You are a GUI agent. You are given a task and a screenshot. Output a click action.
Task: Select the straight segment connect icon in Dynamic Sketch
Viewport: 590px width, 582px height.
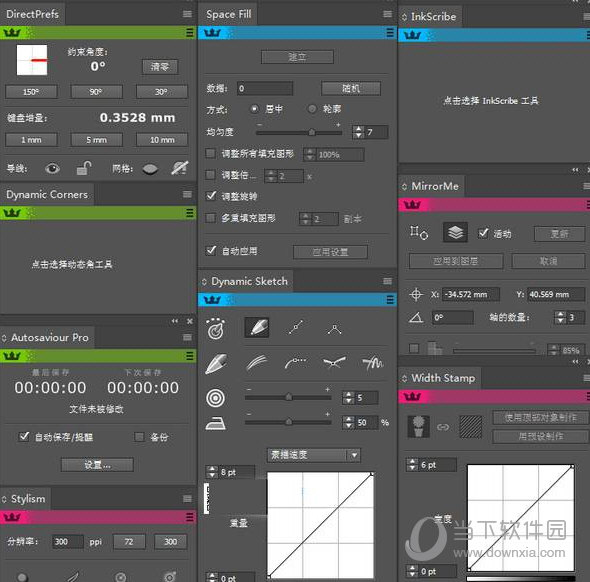[x=296, y=327]
